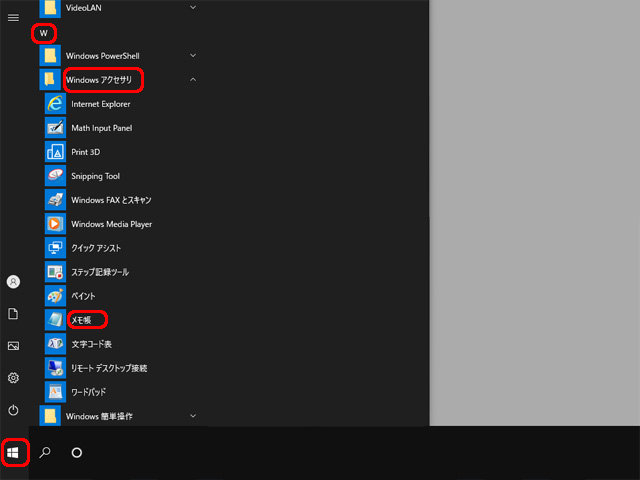Viewport: 640px width, 480px height.
Task: Click the メモ帳 notepad icon
Action: 55,320
